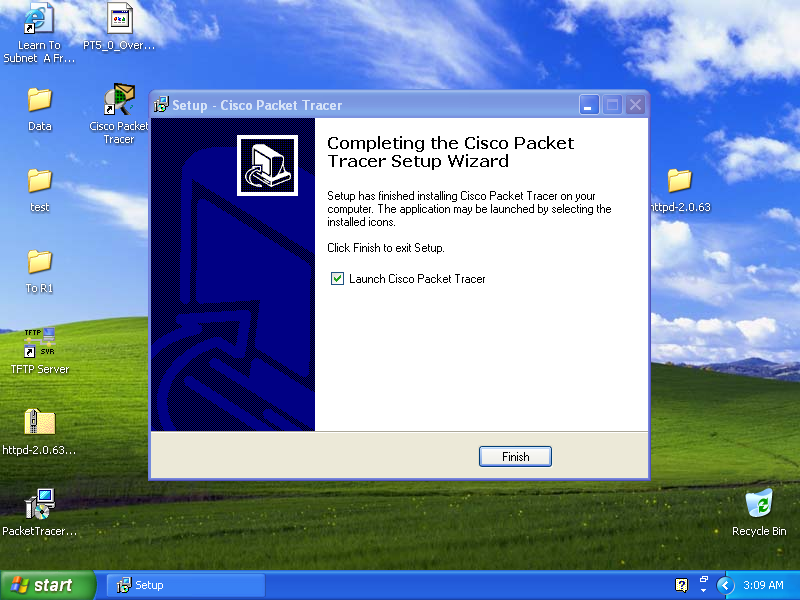
Task: Select the PacketTracer installer icon on desktop
Action: [x=40, y=504]
